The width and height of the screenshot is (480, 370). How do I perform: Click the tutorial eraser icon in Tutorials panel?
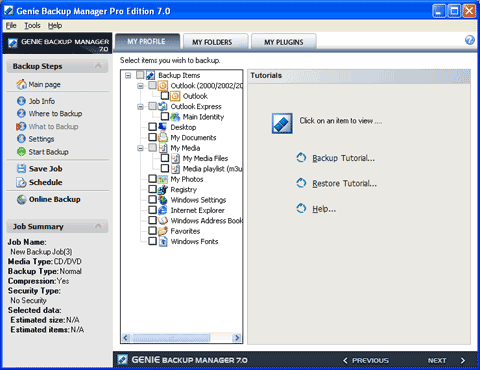coord(282,123)
